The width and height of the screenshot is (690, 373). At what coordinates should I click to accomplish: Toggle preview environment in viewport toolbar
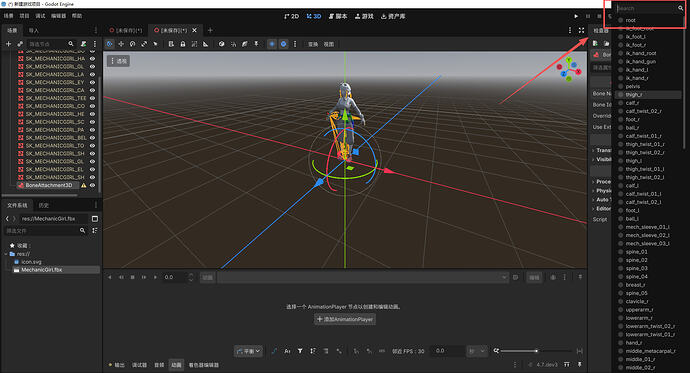tap(283, 44)
